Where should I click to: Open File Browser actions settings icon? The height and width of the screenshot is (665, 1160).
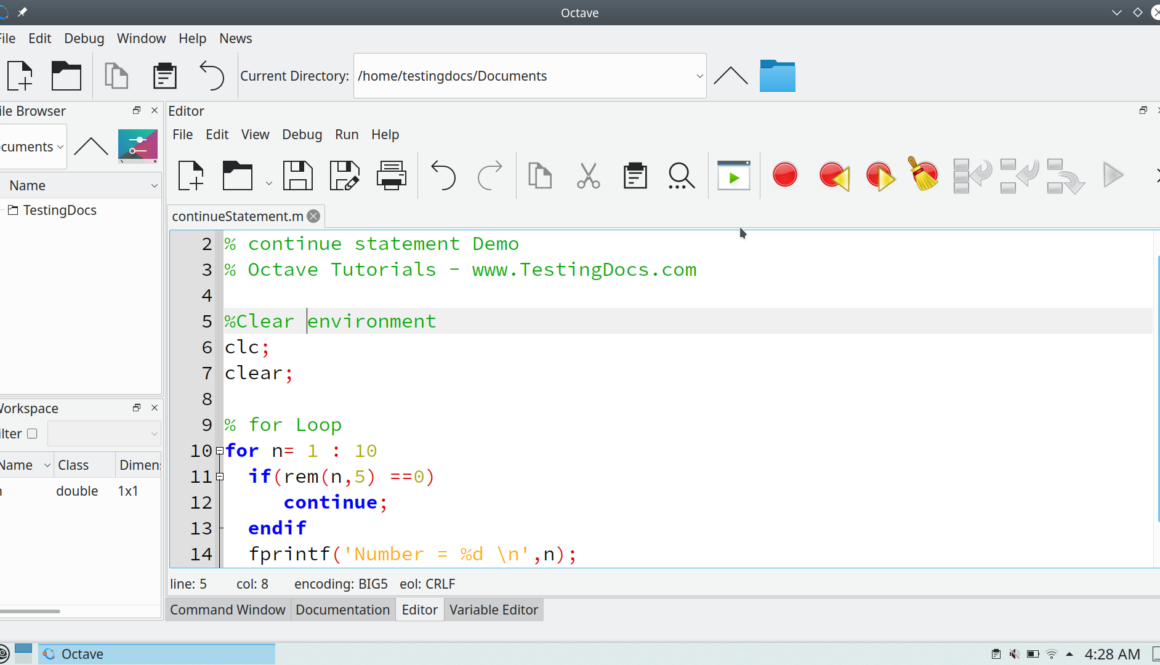[138, 146]
